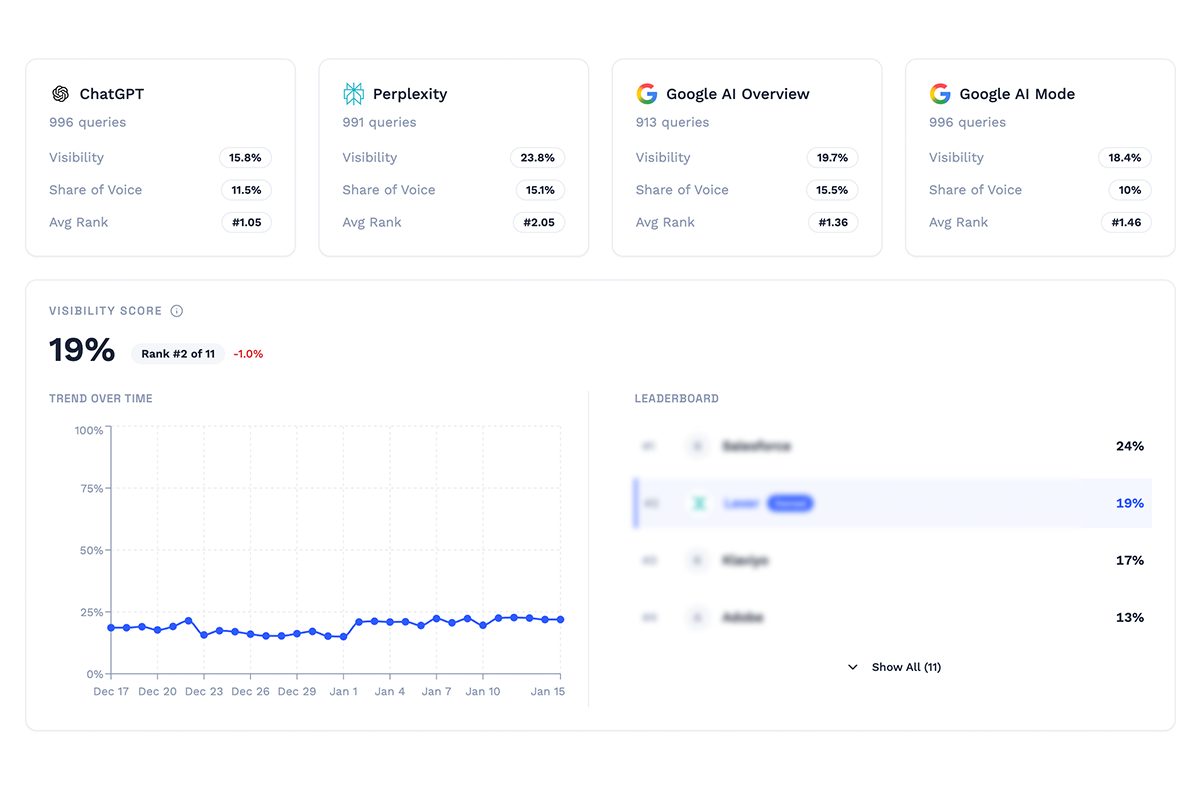Click the Rank #2 of 11 badge
Image resolution: width=1200 pixels, height=800 pixels.
178,353
